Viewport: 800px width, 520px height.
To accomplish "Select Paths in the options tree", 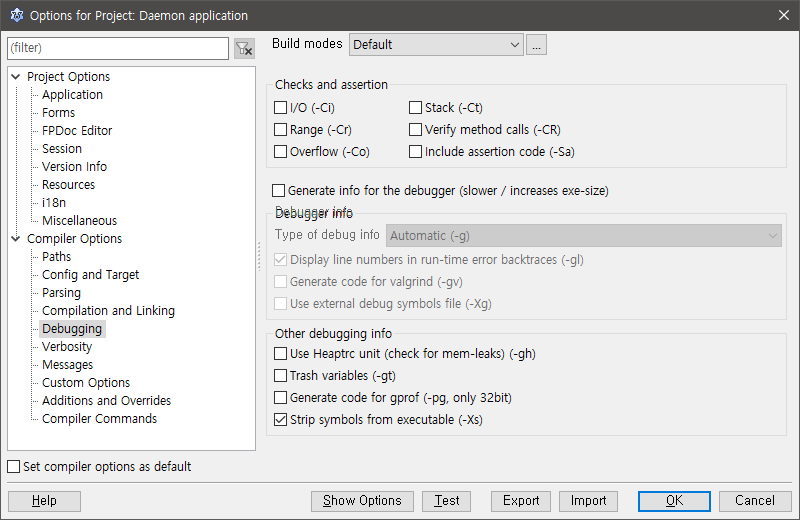I will click(56, 257).
